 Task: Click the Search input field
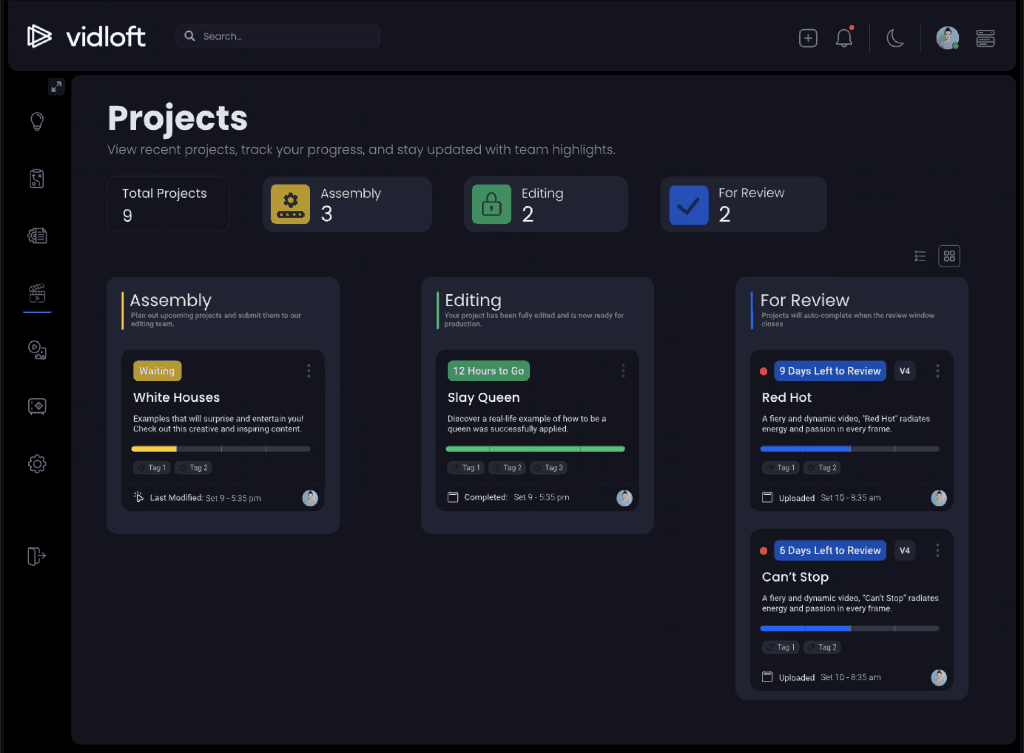coord(280,35)
